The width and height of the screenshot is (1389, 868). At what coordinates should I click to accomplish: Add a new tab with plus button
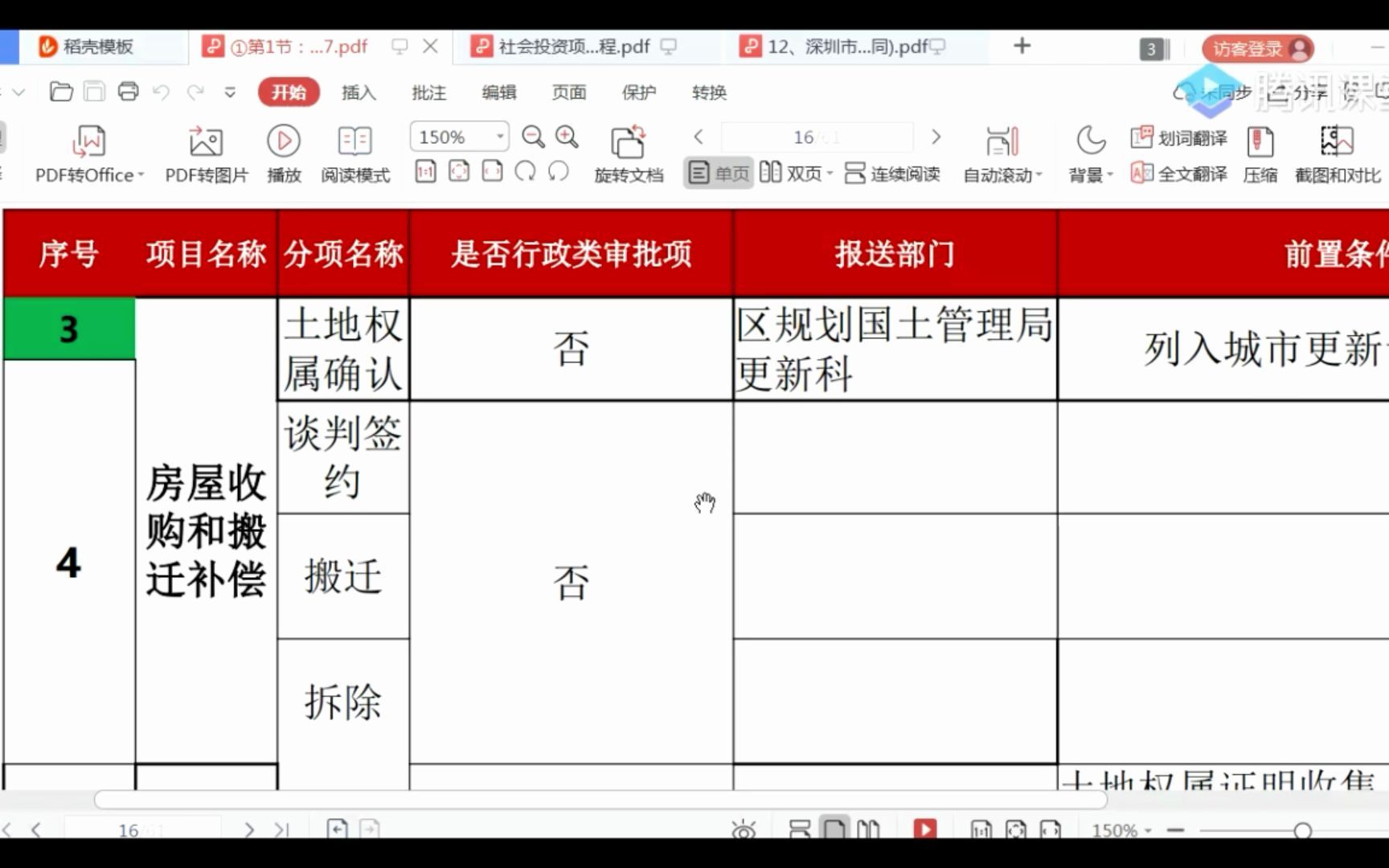tap(1022, 46)
